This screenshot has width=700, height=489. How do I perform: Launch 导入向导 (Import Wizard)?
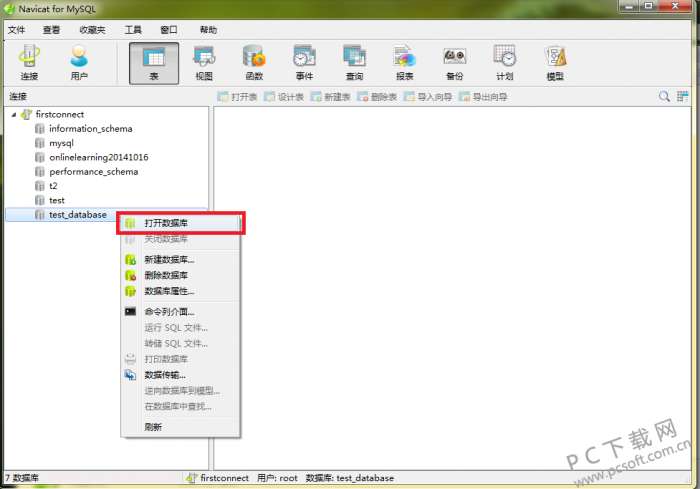(428, 96)
